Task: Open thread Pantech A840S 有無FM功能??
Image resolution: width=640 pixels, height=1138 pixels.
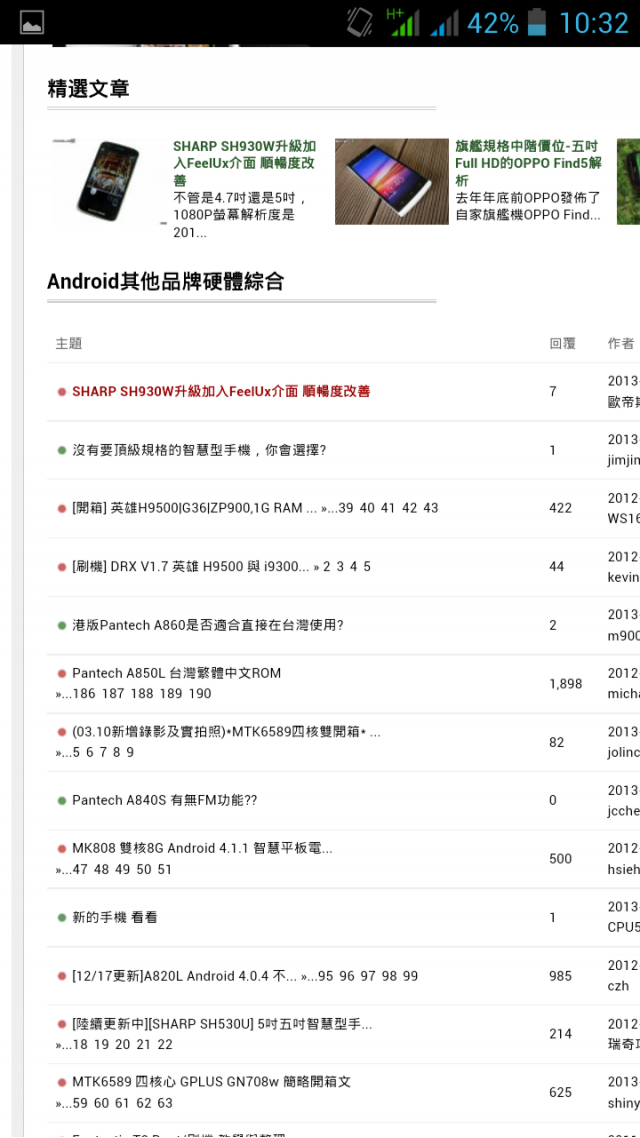Action: tap(164, 801)
